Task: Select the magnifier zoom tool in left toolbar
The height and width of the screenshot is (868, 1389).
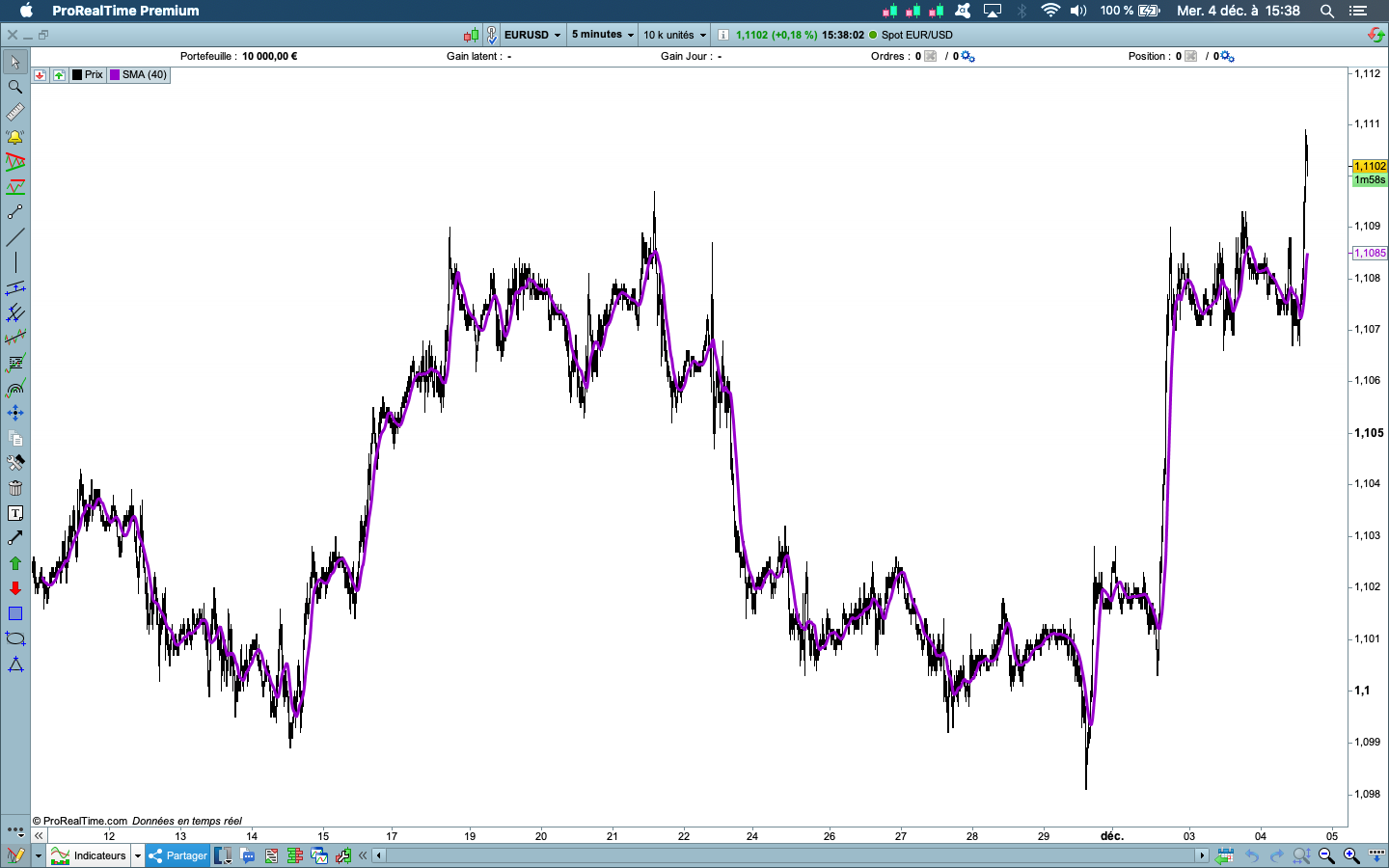Action: pyautogui.click(x=14, y=87)
